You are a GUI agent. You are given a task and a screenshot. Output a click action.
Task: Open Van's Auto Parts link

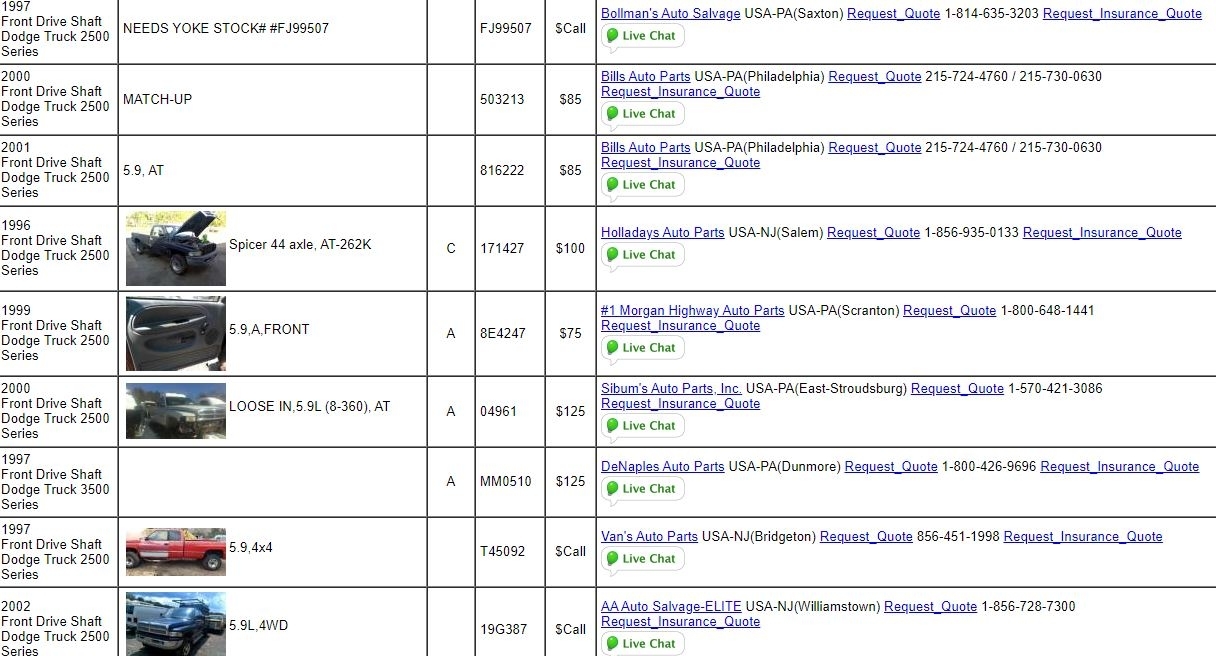(649, 537)
